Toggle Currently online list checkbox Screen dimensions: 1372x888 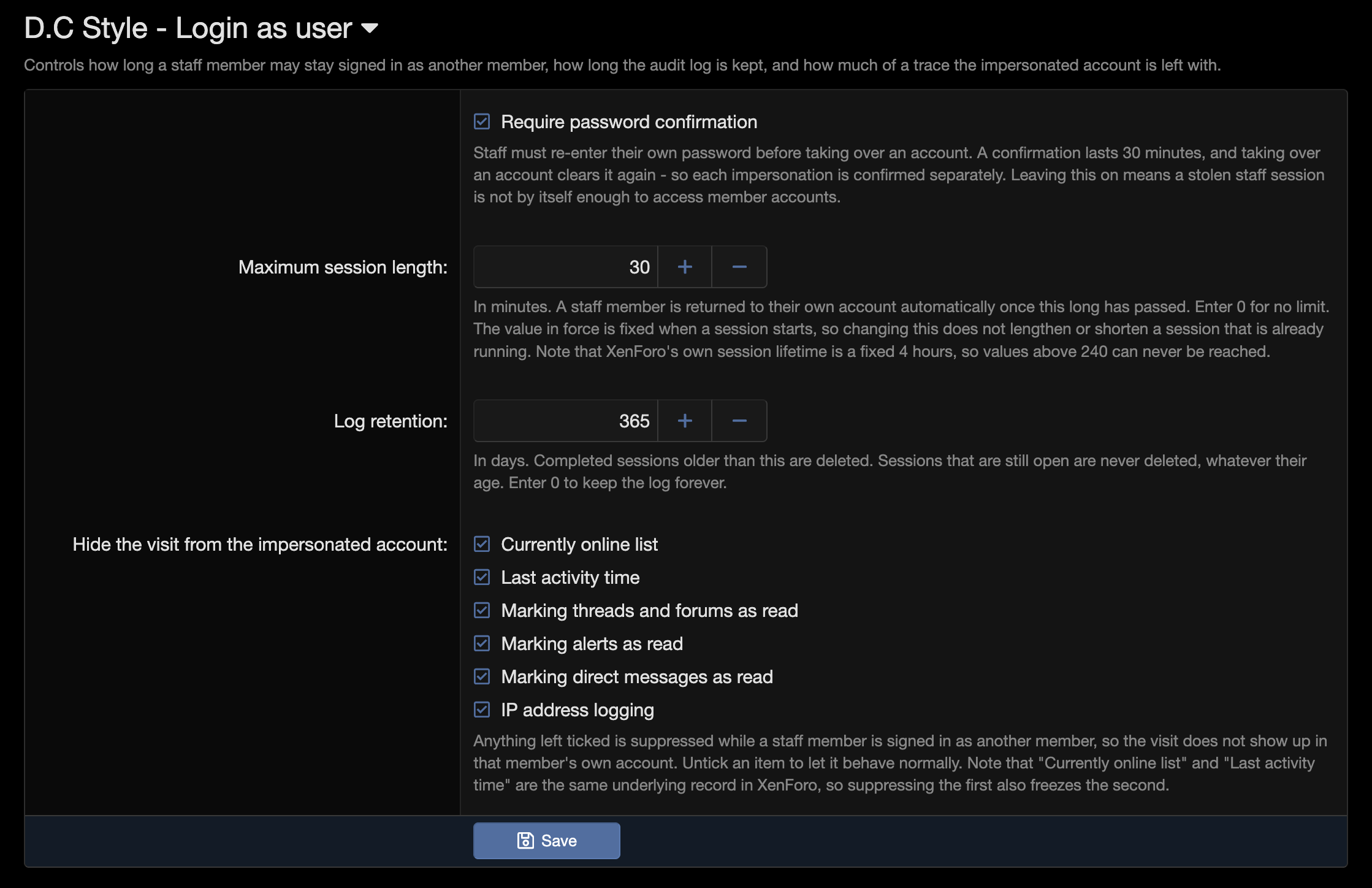482,544
